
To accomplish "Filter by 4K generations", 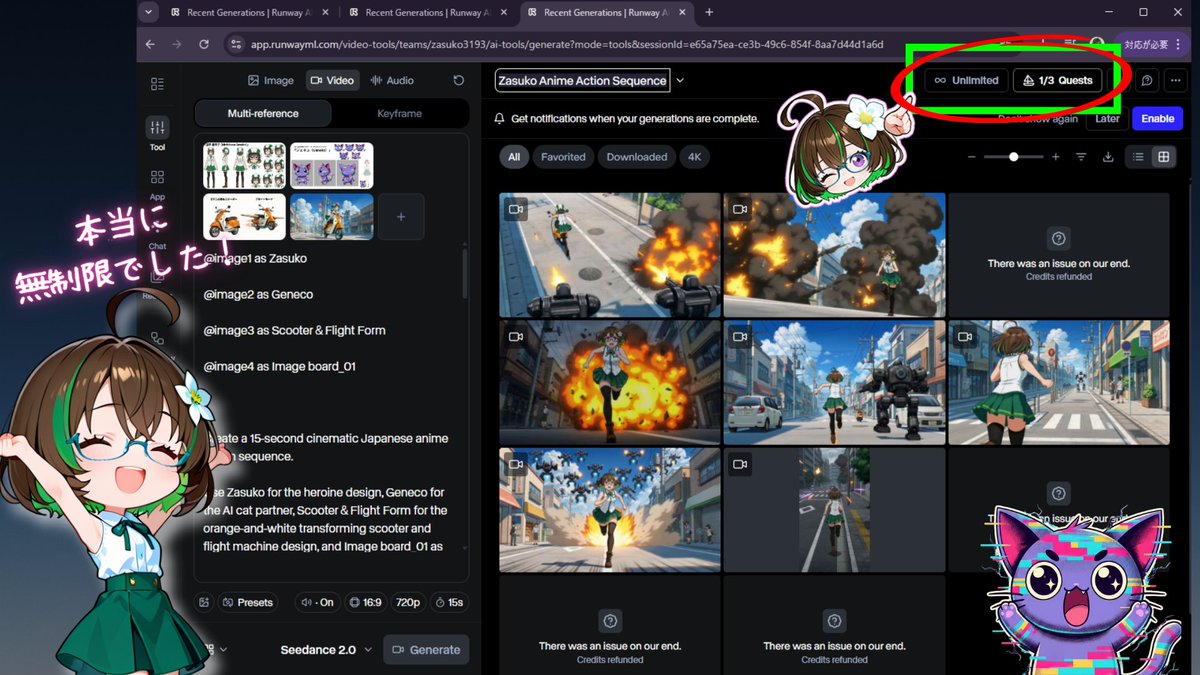I will [694, 157].
